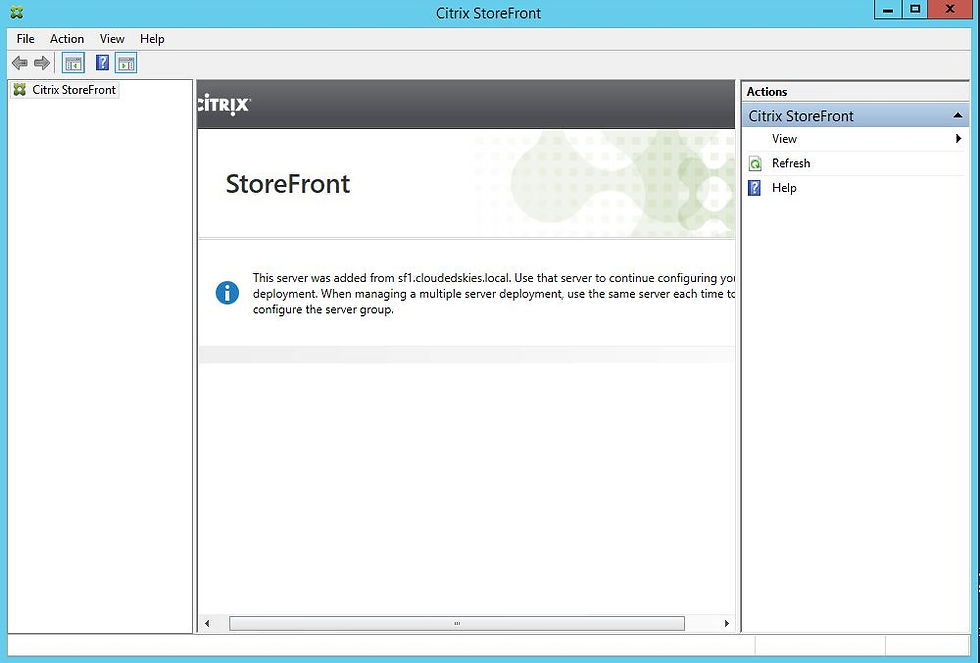This screenshot has height=663, width=980.
Task: Click the Help toolbar icon
Action: coord(102,62)
